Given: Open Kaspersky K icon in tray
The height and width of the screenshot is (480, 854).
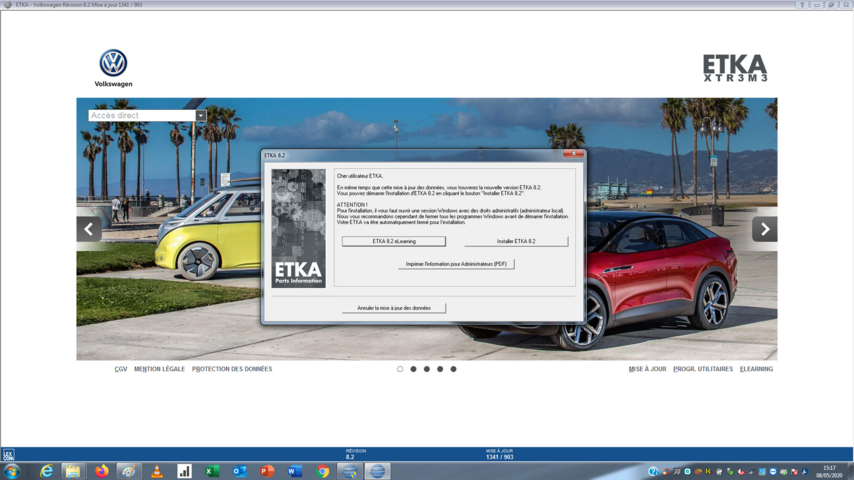Looking at the screenshot, I should tap(709, 471).
